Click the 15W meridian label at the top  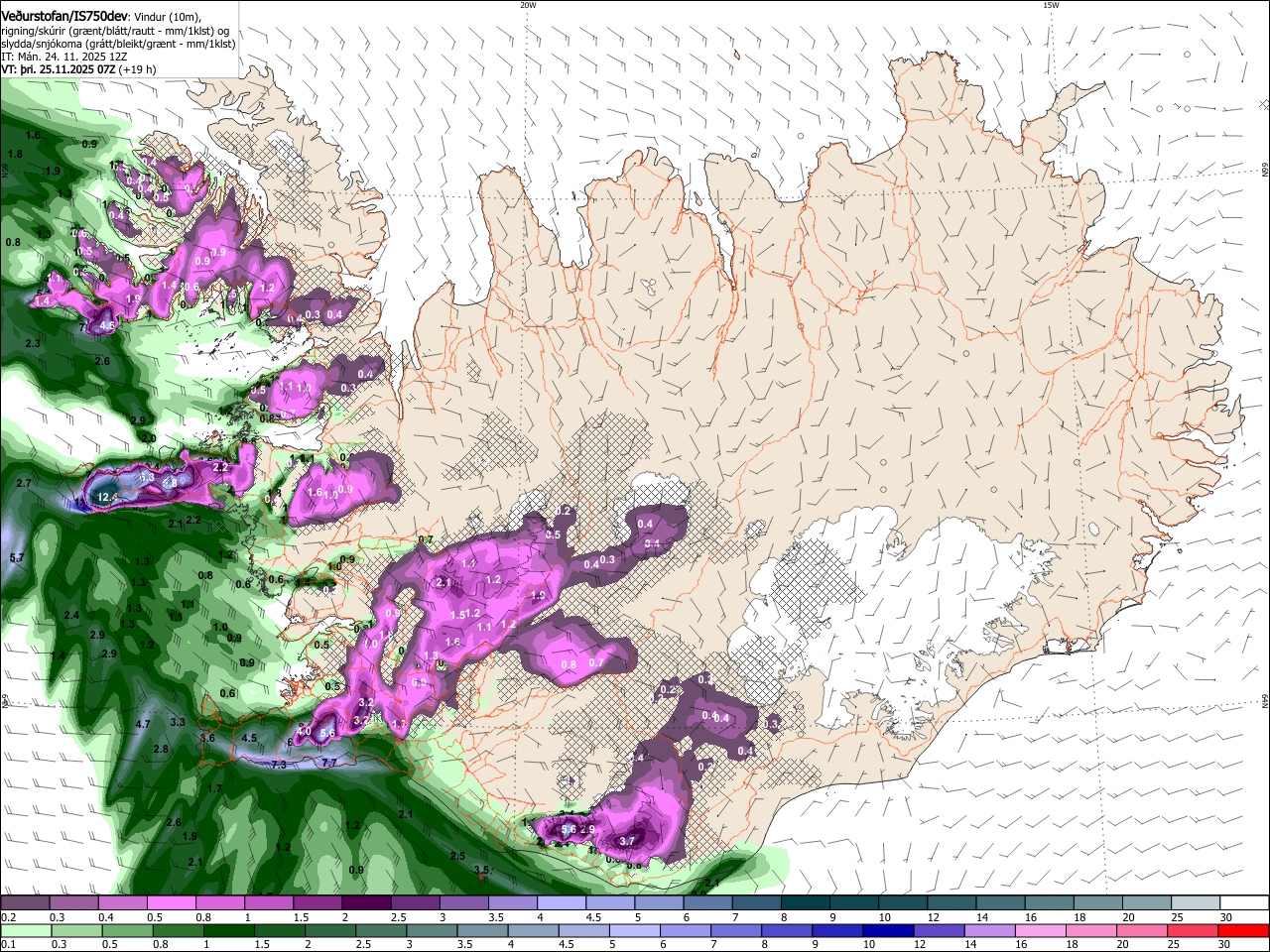coord(1051,5)
